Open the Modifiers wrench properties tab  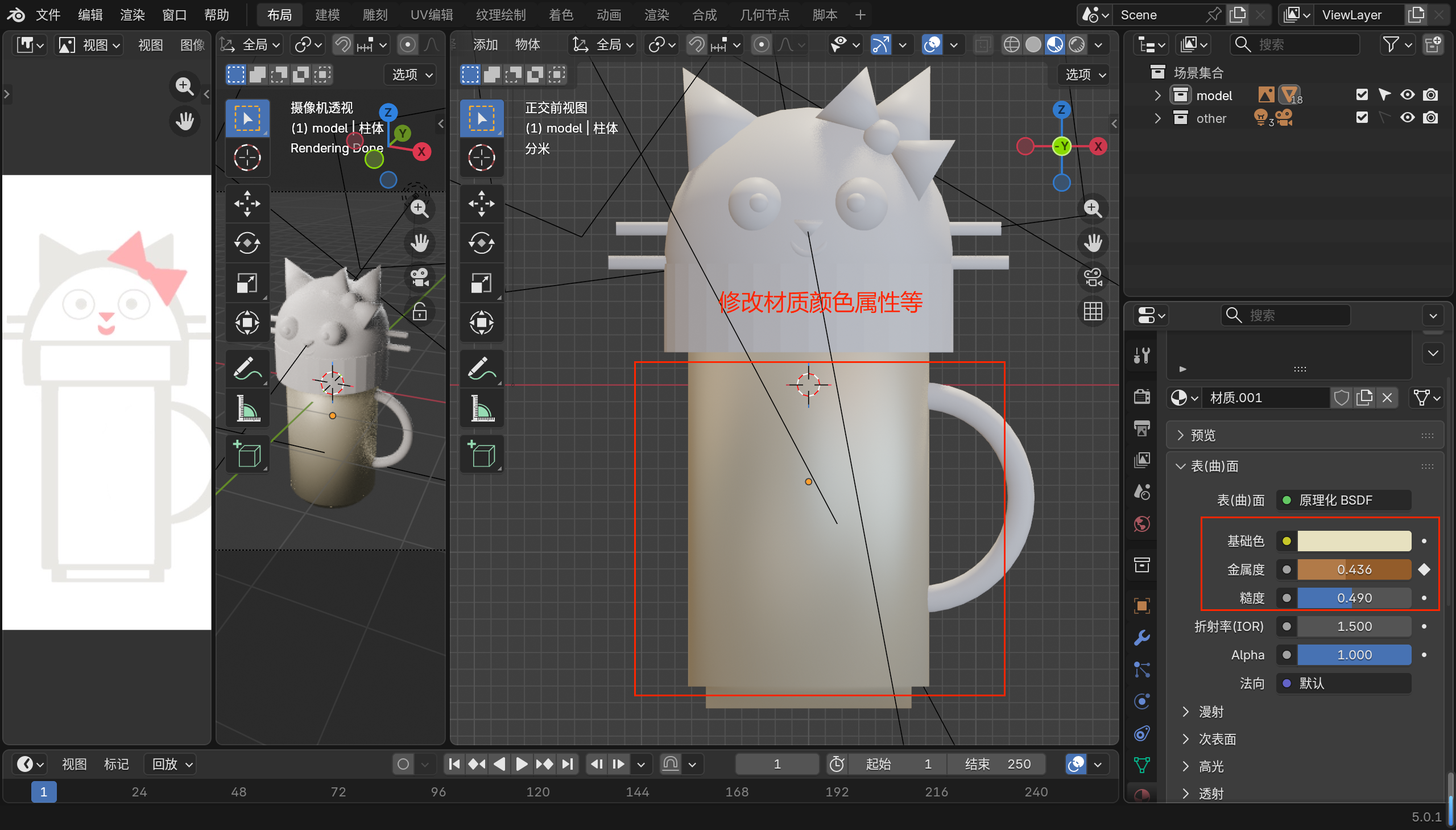point(1142,637)
